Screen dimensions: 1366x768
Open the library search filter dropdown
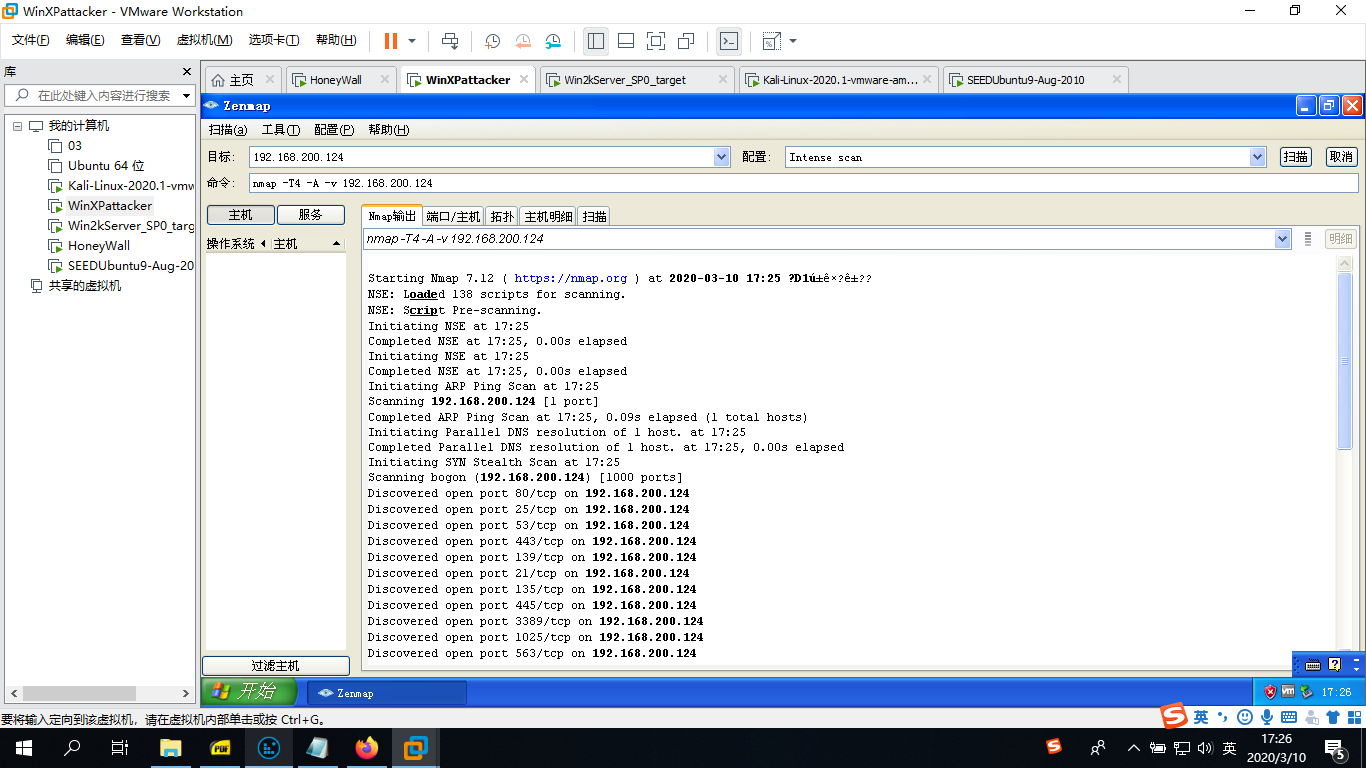click(186, 96)
